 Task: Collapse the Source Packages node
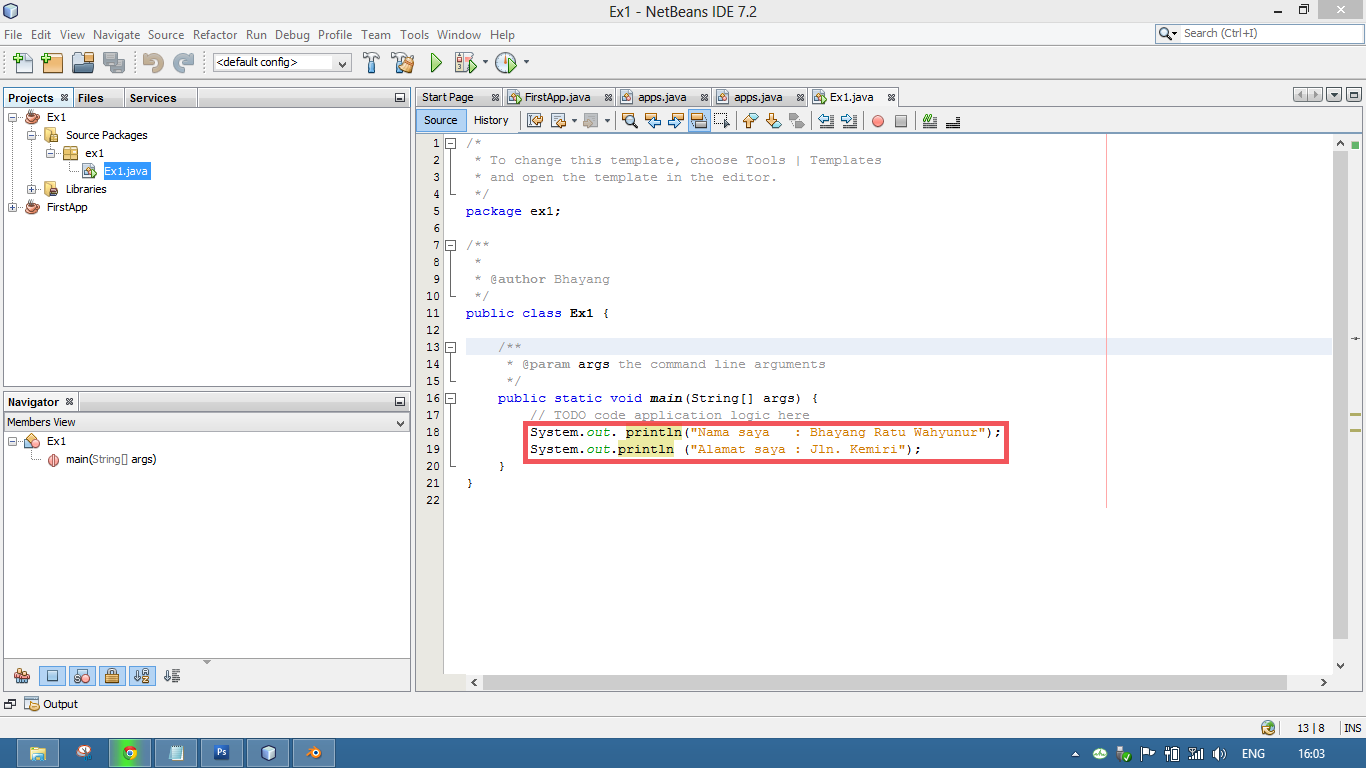(x=31, y=135)
